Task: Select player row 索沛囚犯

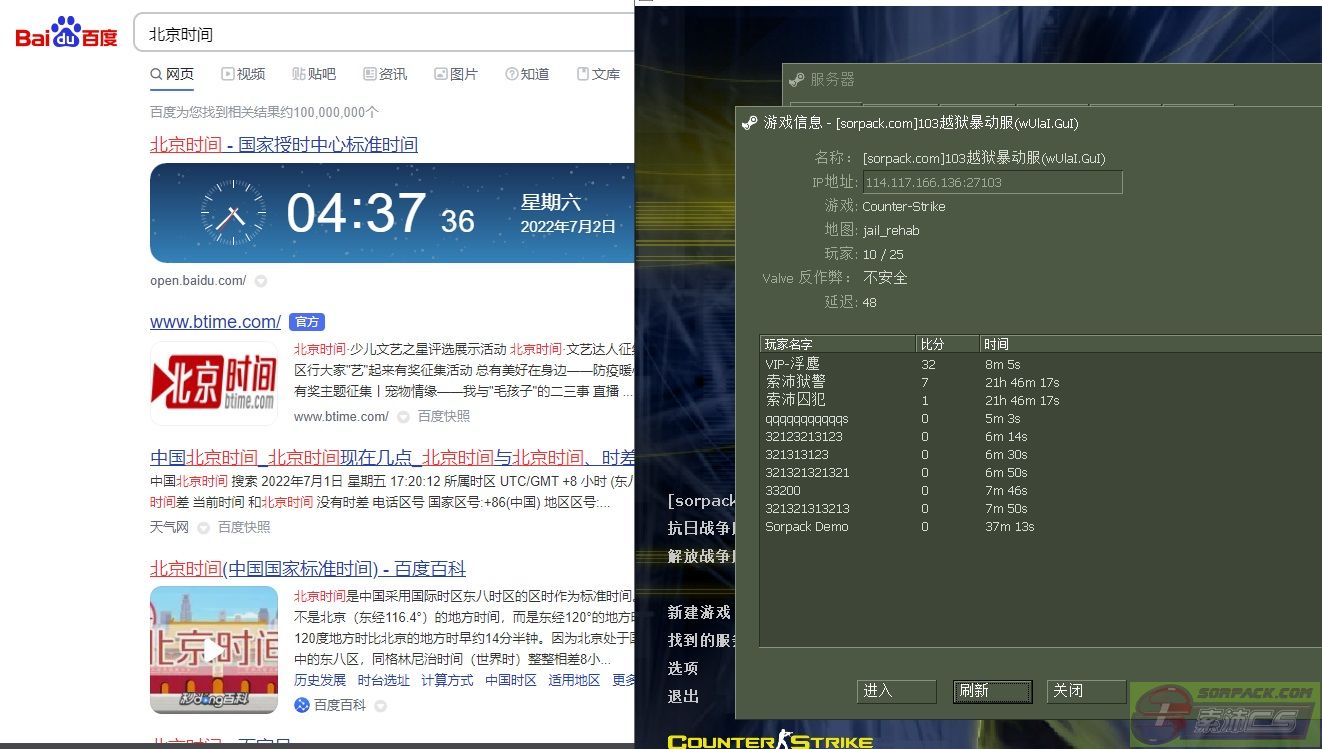Action: pos(1041,401)
